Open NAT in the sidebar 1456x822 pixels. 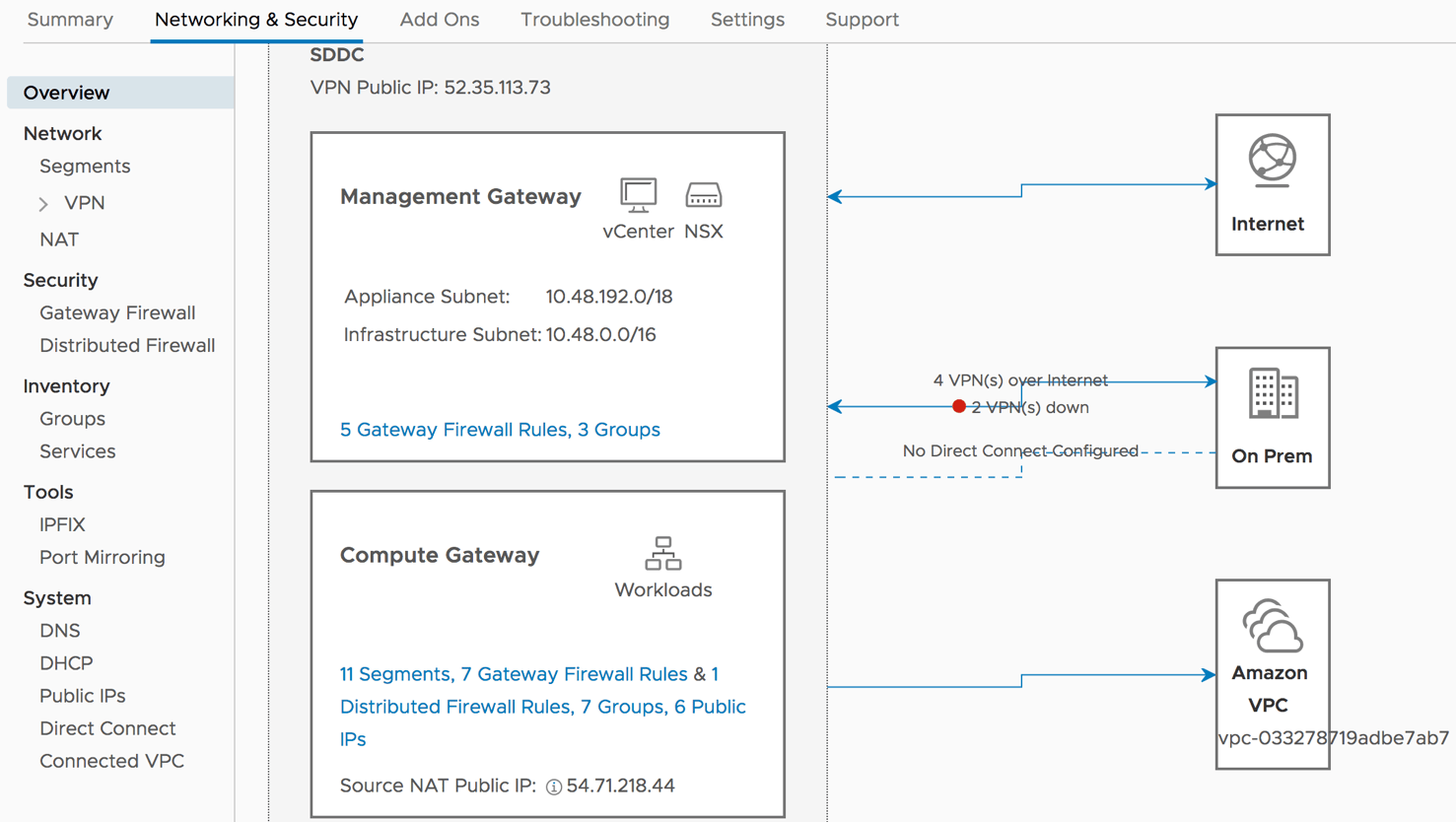tap(59, 240)
